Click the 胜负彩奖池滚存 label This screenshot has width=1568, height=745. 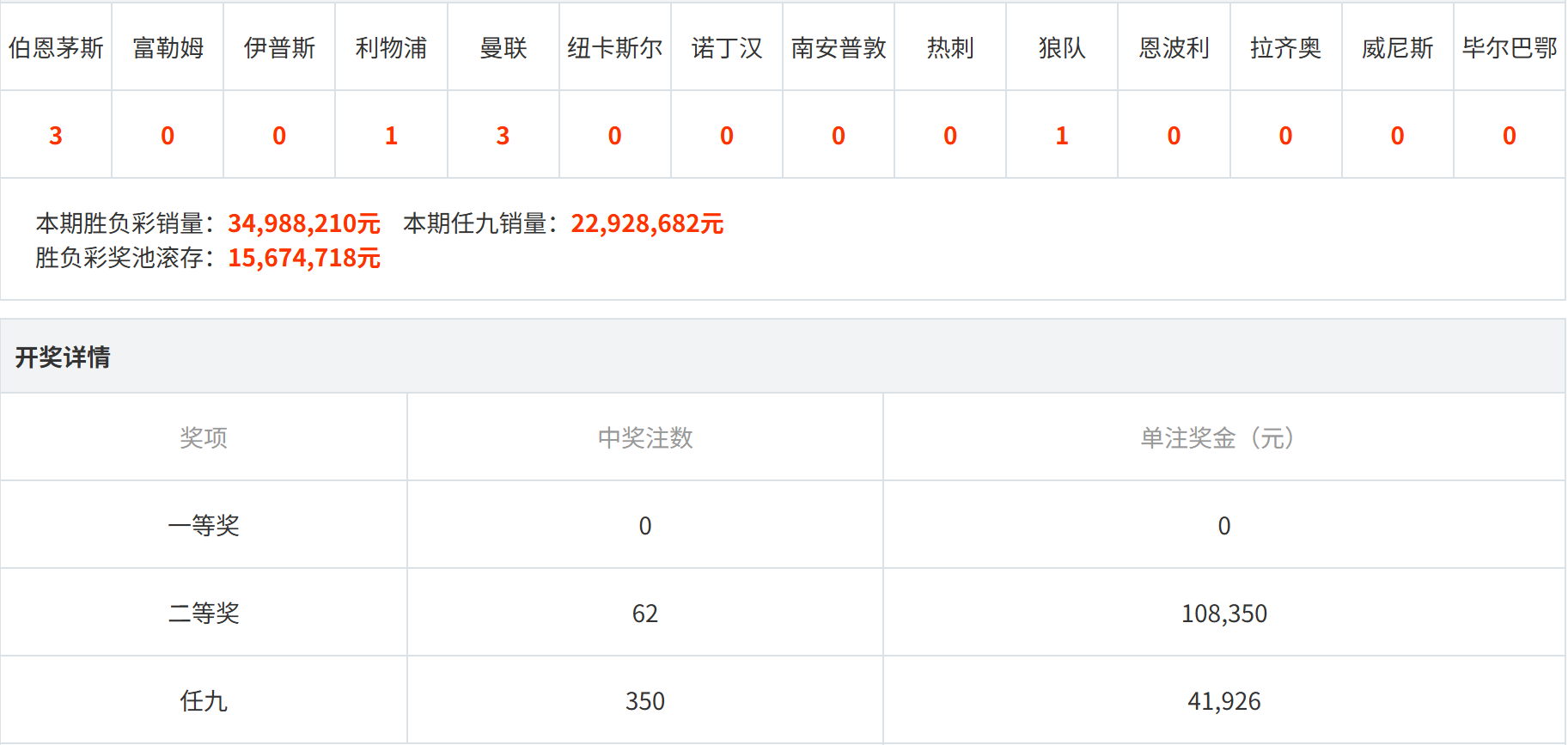(125, 258)
